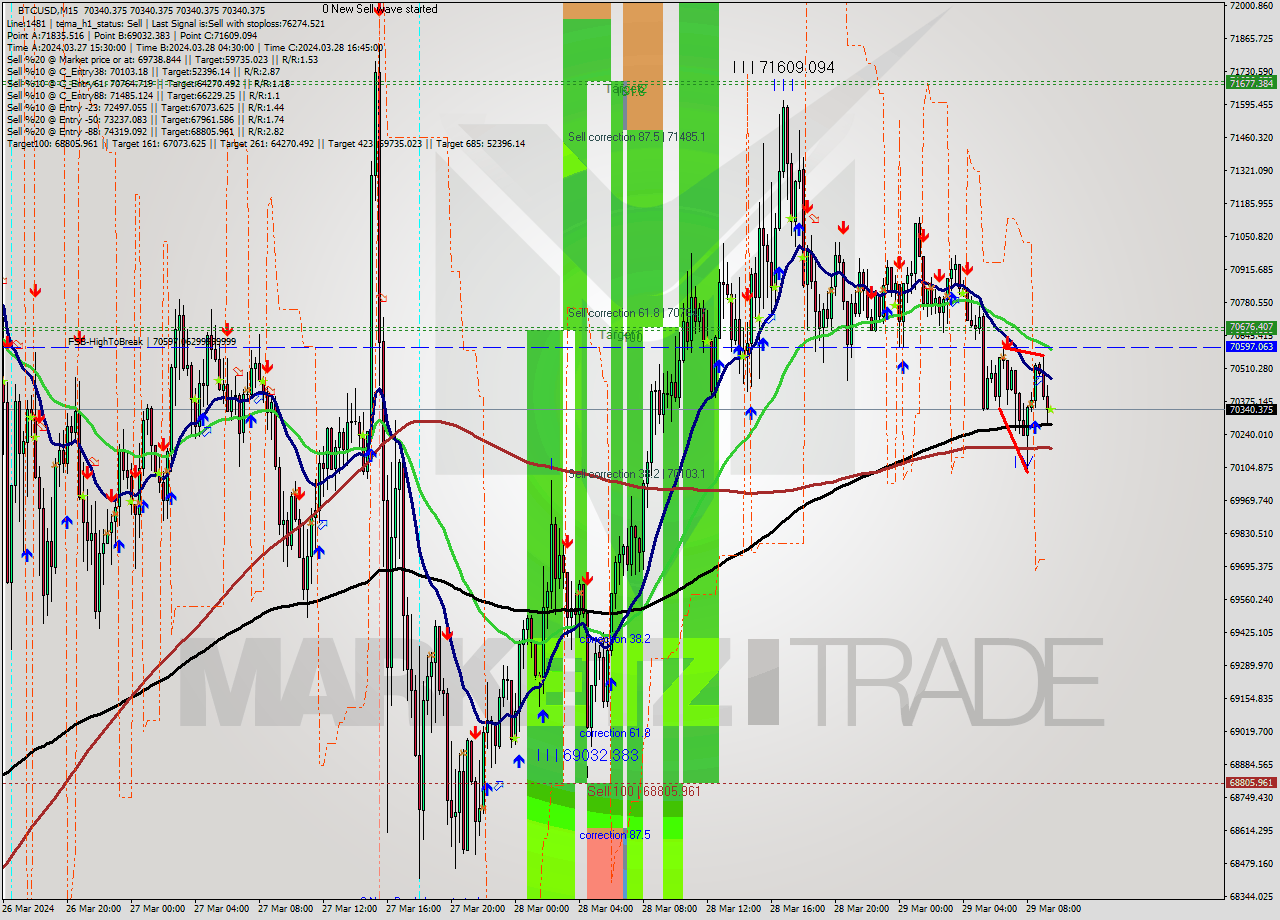Click the current price tag 70340.375
This screenshot has width=1280, height=920.
pyautogui.click(x=1250, y=409)
